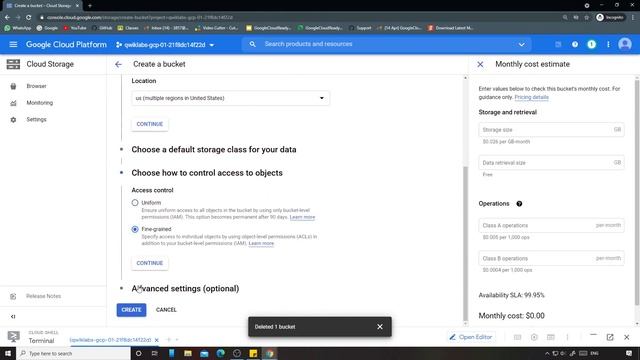This screenshot has height=360, width=640.
Task: Open the Cloud Shell Open Editor button
Action: 471,337
